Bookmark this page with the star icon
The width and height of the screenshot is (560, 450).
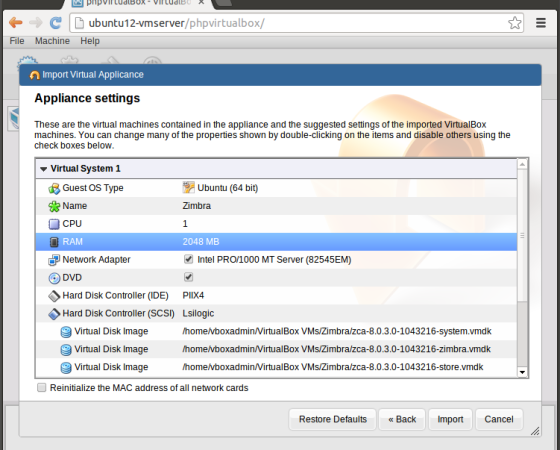tap(515, 23)
